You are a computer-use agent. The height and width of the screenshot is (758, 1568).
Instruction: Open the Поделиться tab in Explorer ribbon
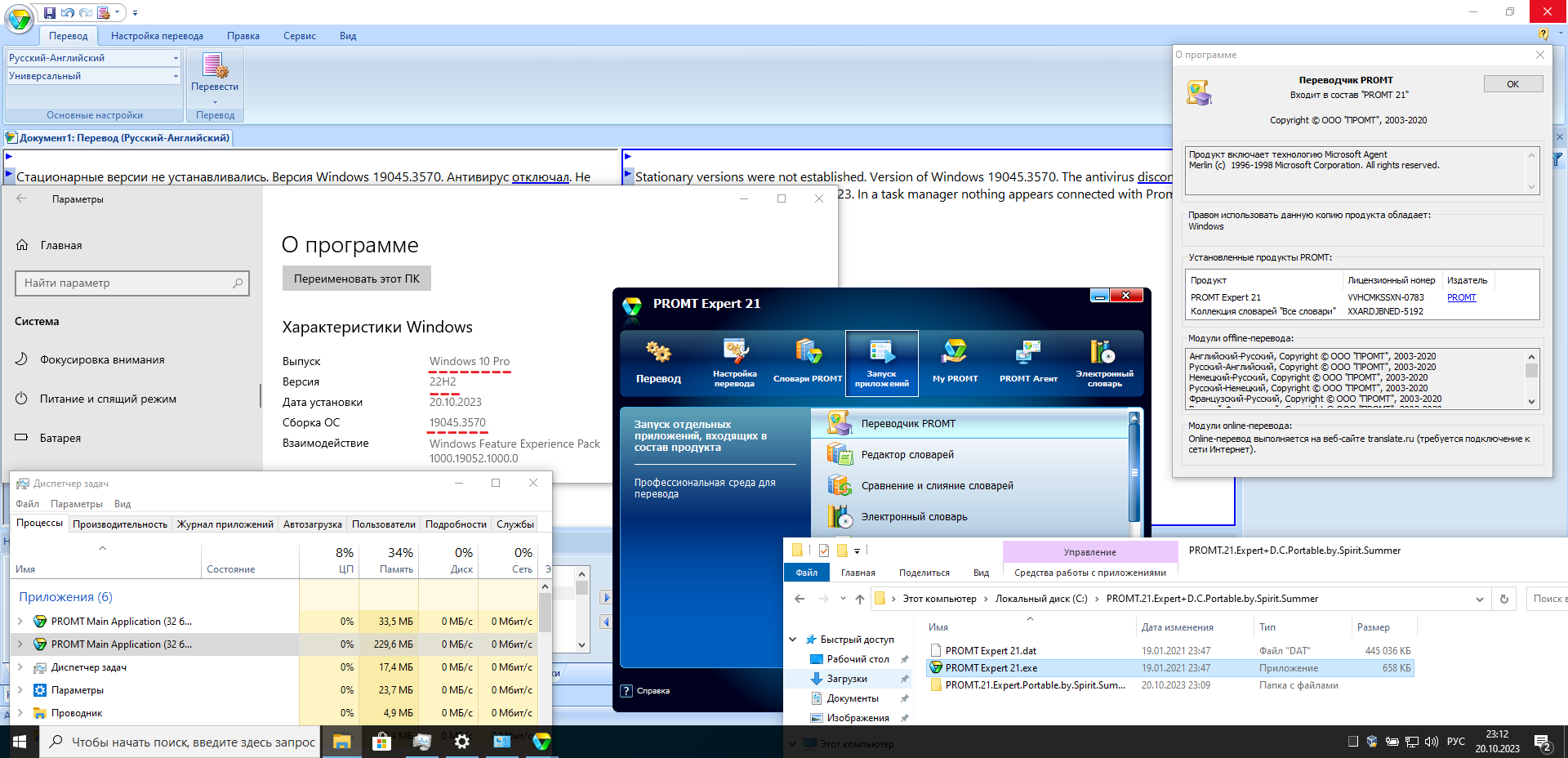924,573
